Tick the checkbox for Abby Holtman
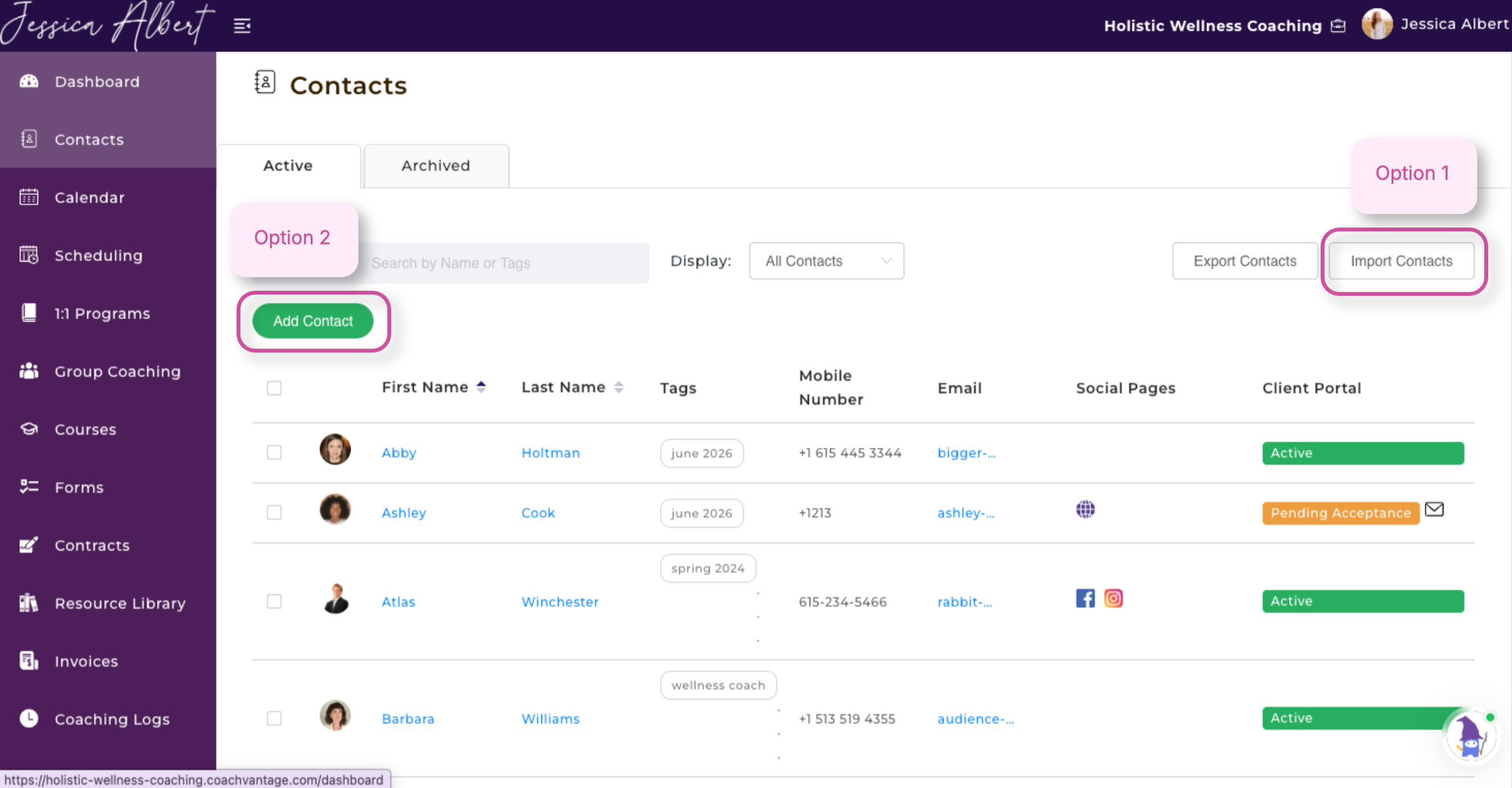This screenshot has height=788, width=1512. 274,452
